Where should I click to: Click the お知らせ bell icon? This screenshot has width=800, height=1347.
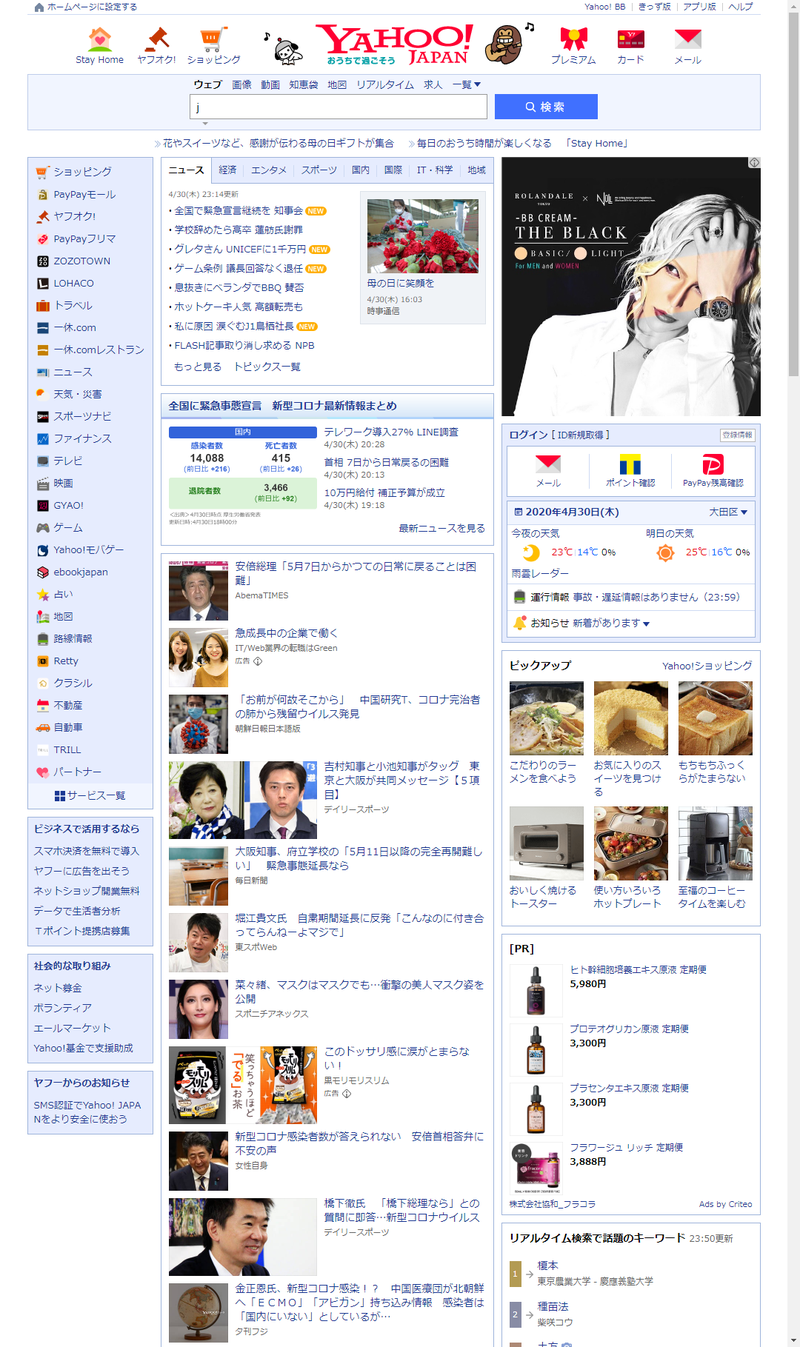[520, 623]
